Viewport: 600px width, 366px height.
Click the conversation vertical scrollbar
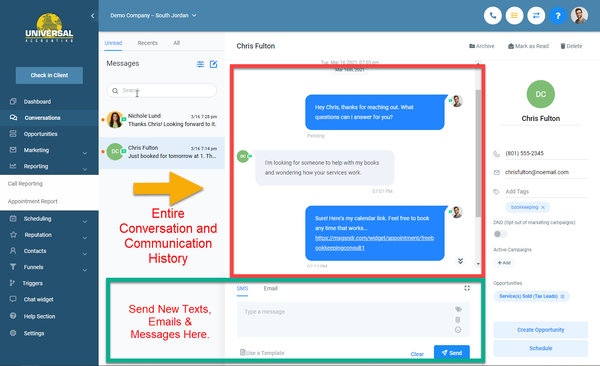point(478,153)
